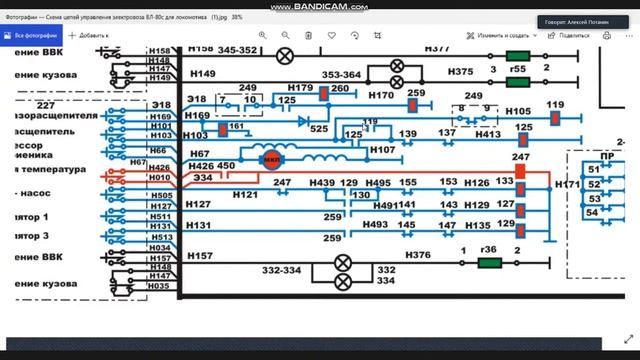This screenshot has width=640, height=360.
Task: Click the H376 wire label
Action: click(418, 255)
